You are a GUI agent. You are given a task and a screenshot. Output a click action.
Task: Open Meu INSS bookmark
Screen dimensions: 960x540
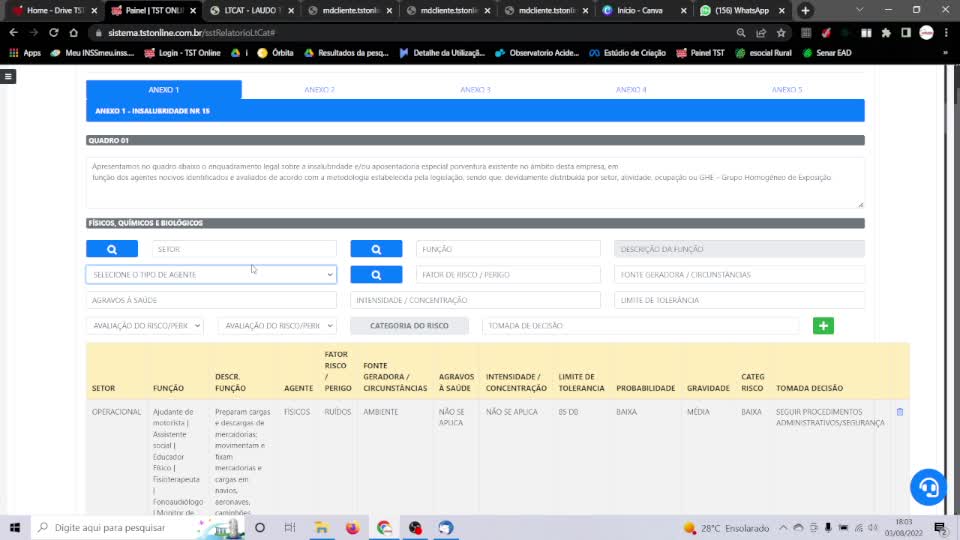pos(92,53)
